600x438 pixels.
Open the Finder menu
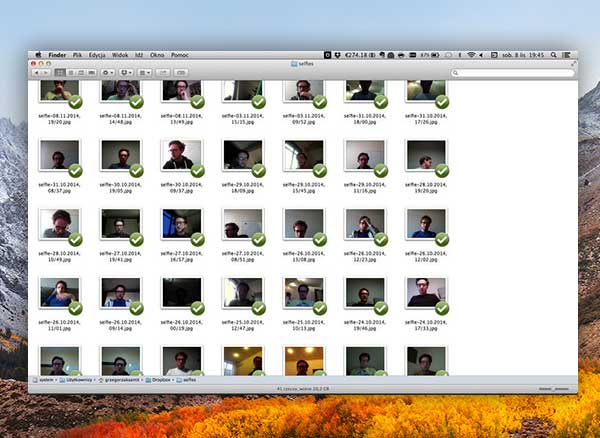coord(57,55)
